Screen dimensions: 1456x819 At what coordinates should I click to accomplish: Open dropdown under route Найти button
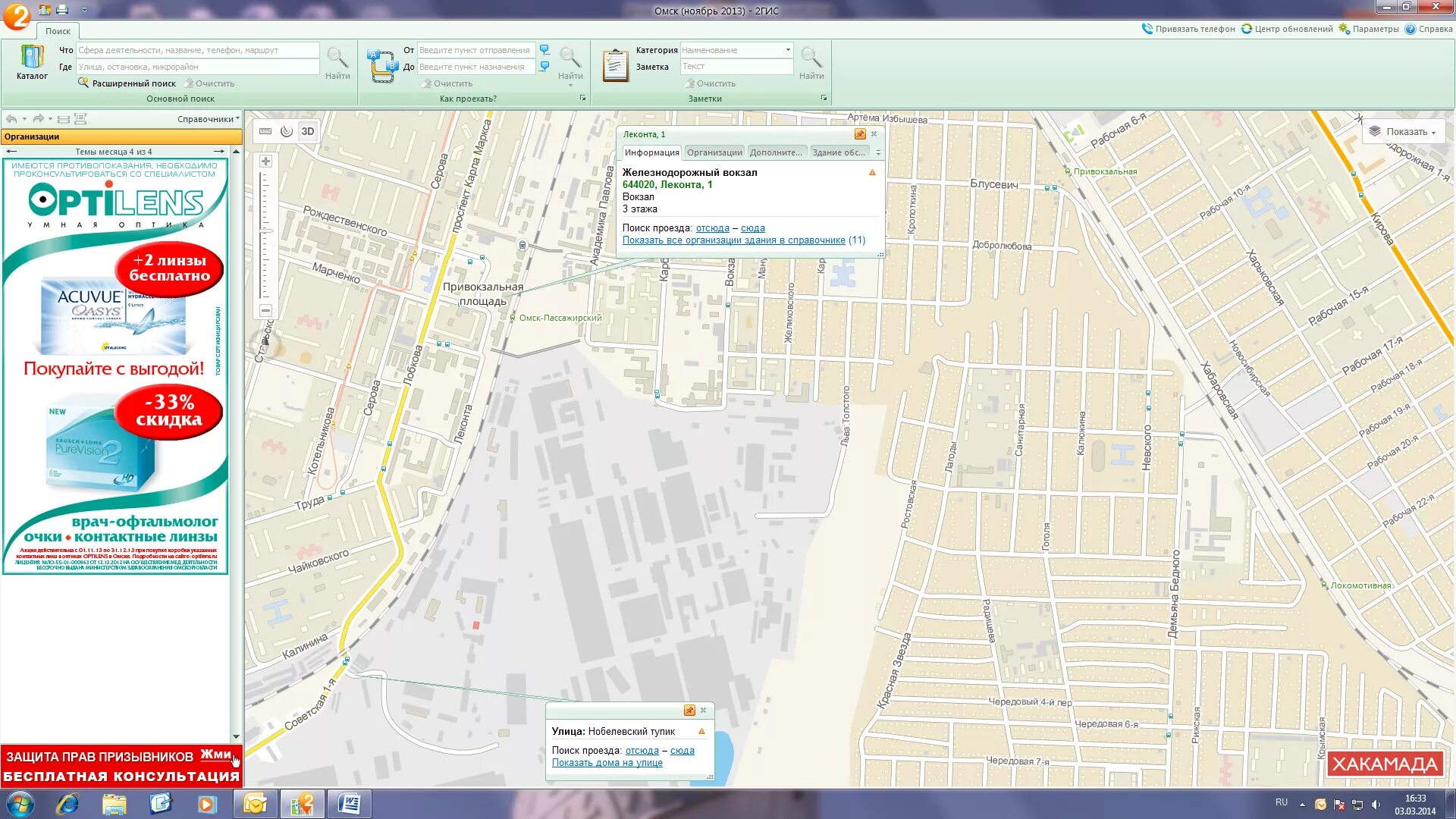coord(570,85)
